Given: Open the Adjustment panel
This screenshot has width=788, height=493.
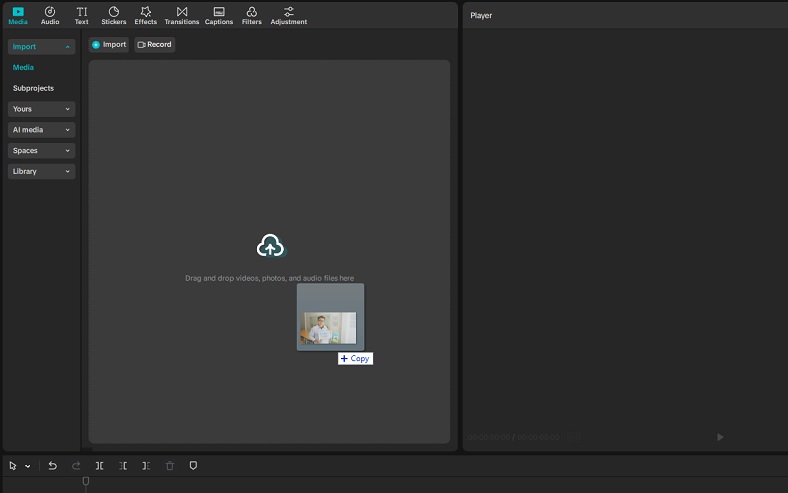Looking at the screenshot, I should (x=289, y=15).
